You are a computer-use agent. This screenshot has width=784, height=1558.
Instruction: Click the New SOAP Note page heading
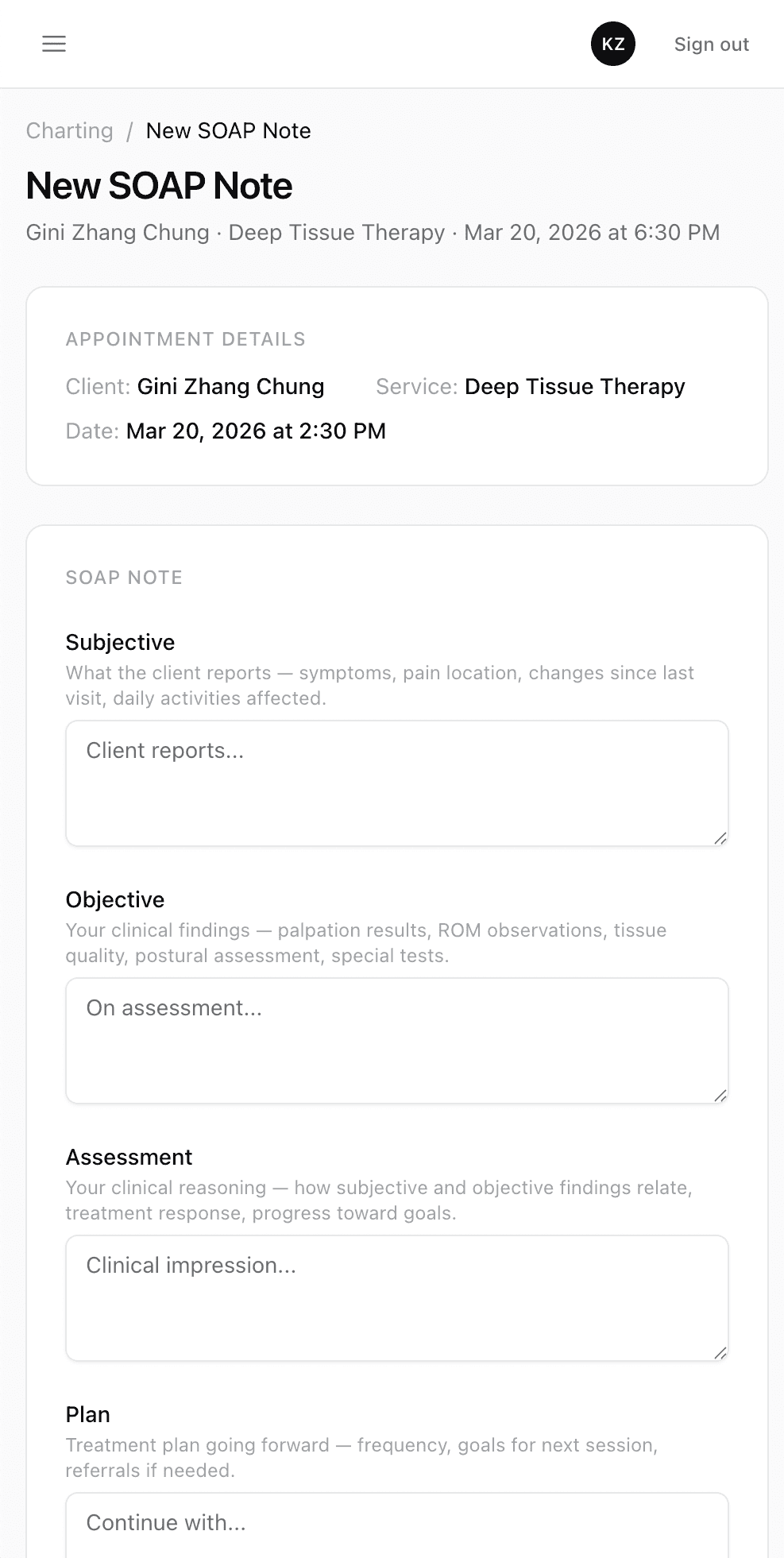pyautogui.click(x=159, y=186)
